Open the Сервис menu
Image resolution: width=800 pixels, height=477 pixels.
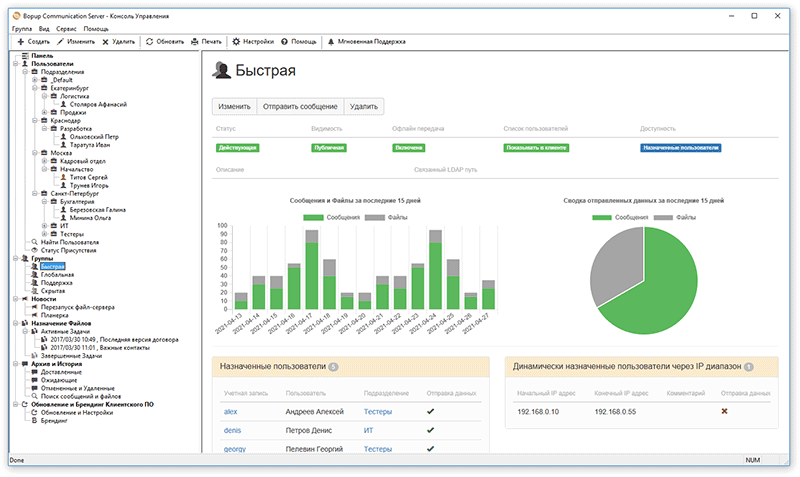click(67, 30)
